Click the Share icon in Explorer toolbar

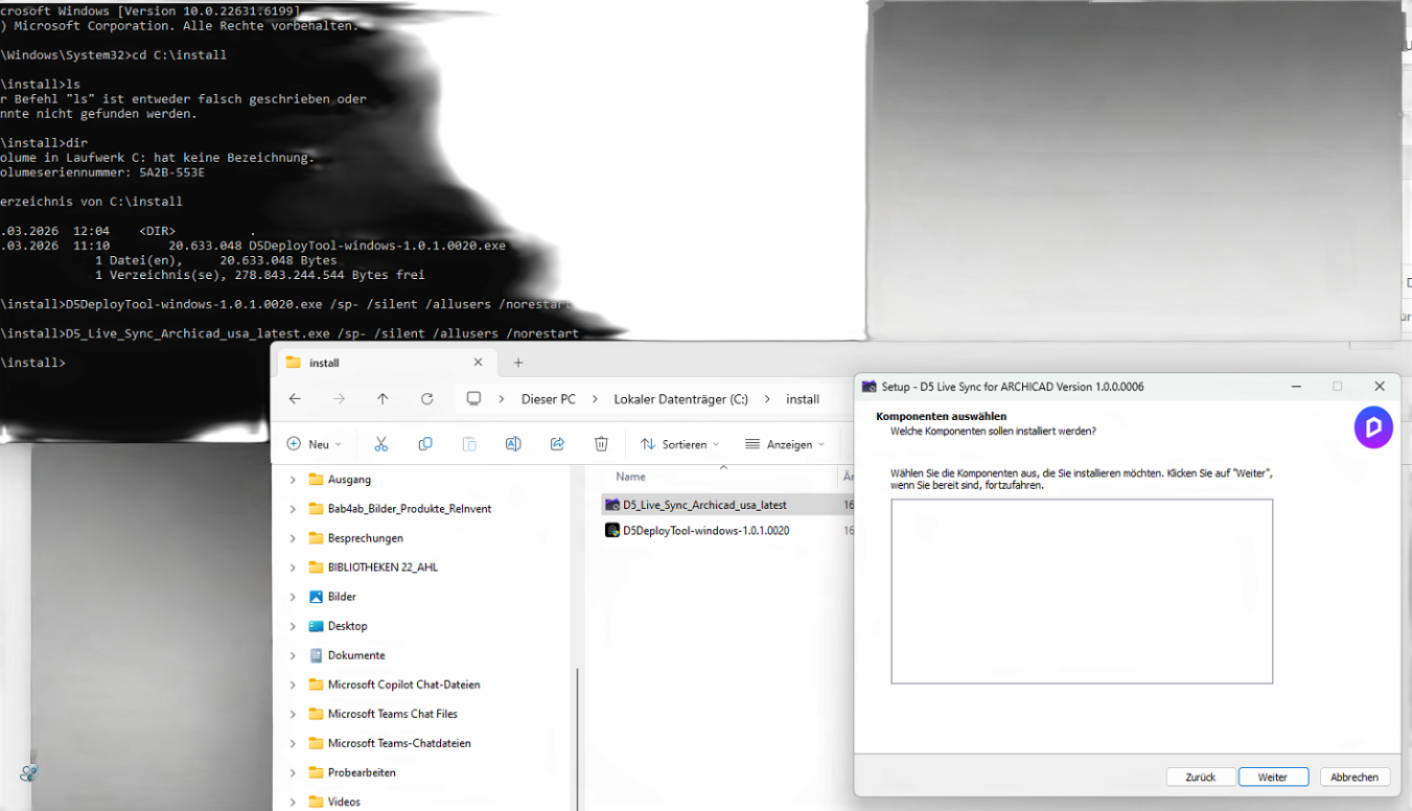point(557,444)
